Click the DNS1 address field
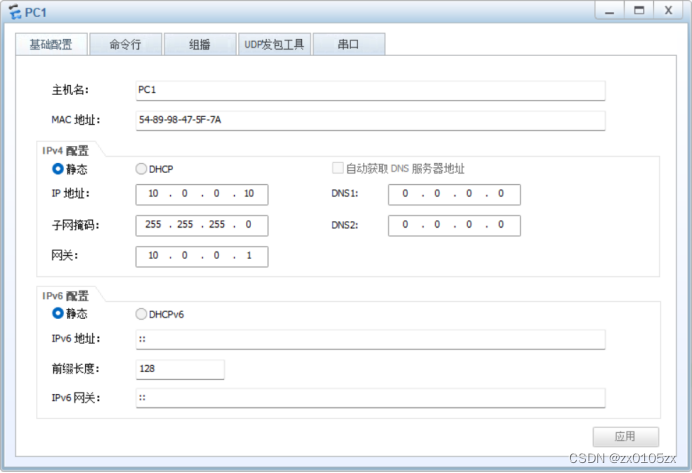 pos(454,194)
